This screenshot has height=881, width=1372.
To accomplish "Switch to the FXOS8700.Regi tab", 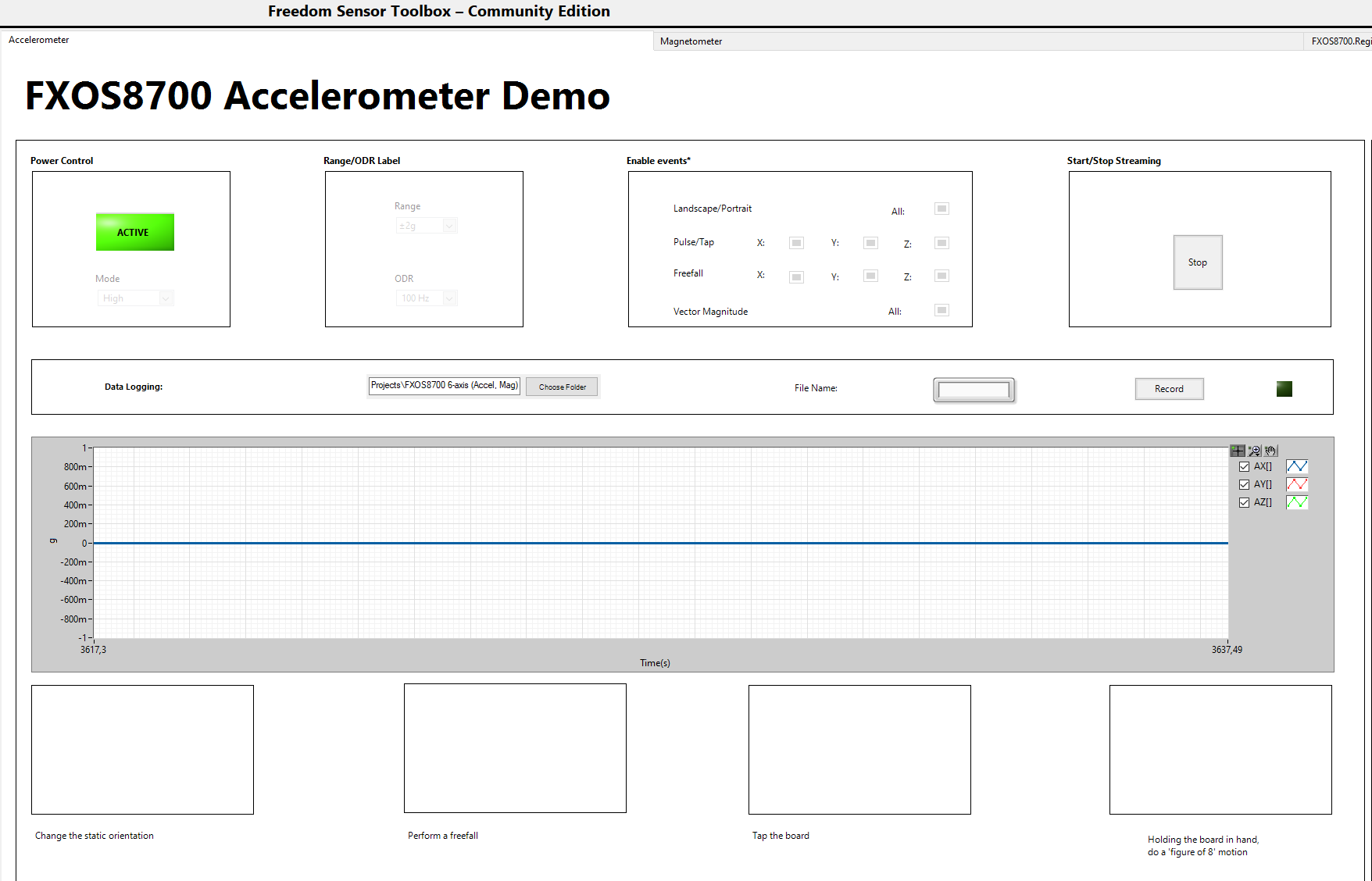I will [1339, 41].
